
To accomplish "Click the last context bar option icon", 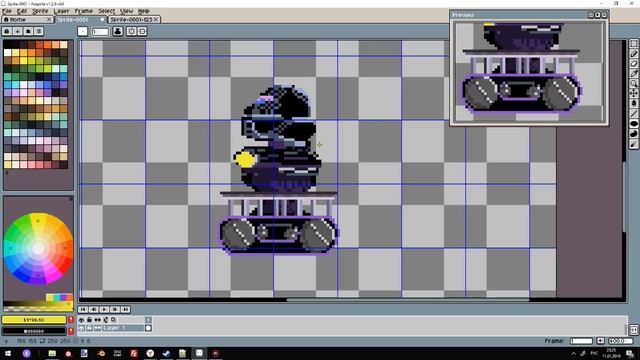I will [x=142, y=31].
